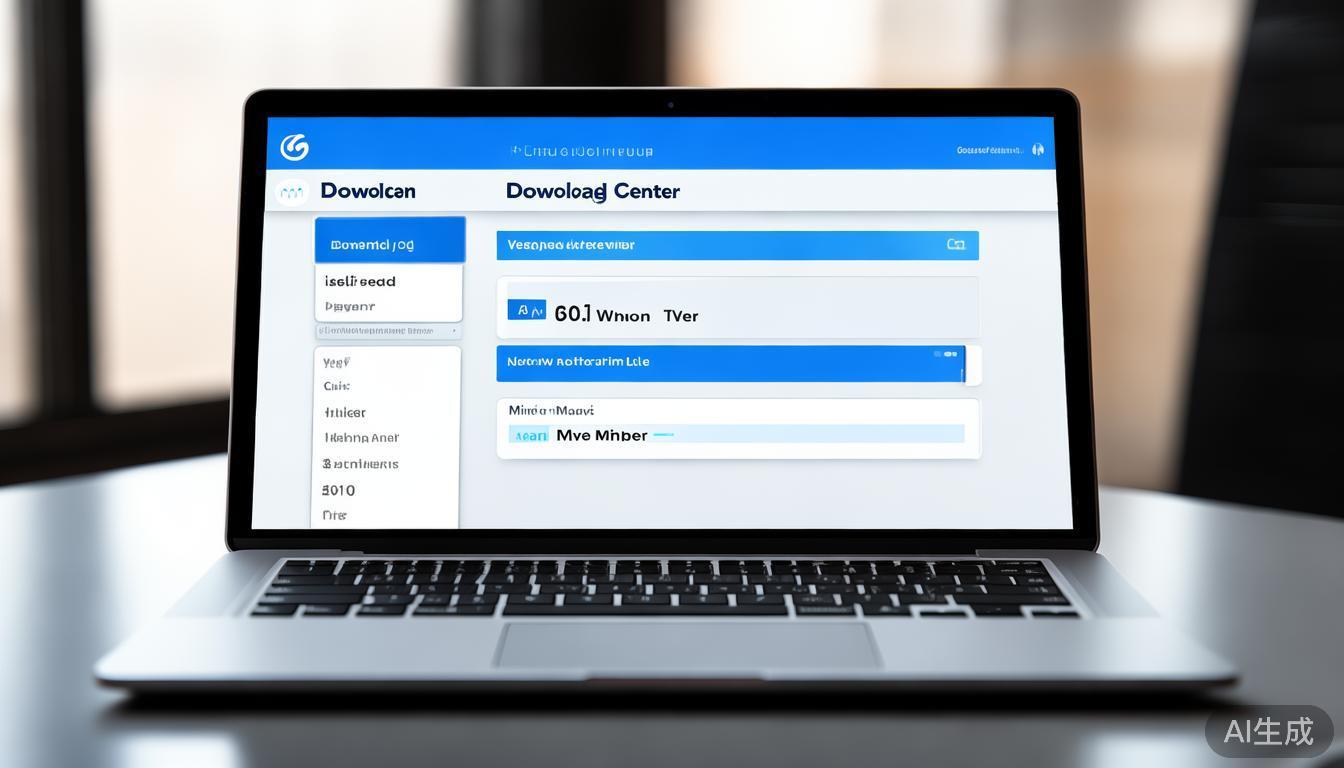The height and width of the screenshot is (768, 1344).
Task: Click the Dowoloag Center page title
Action: [x=592, y=191]
